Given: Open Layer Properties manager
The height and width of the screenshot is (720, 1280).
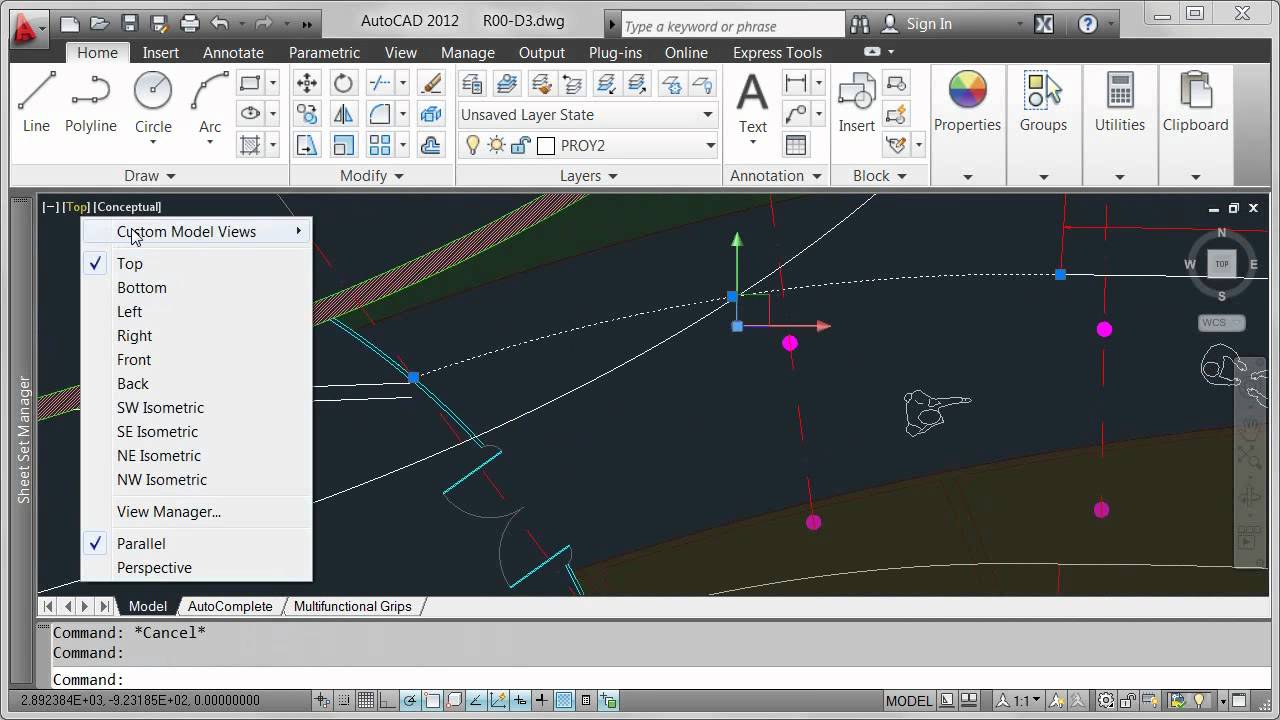Looking at the screenshot, I should pos(472,83).
